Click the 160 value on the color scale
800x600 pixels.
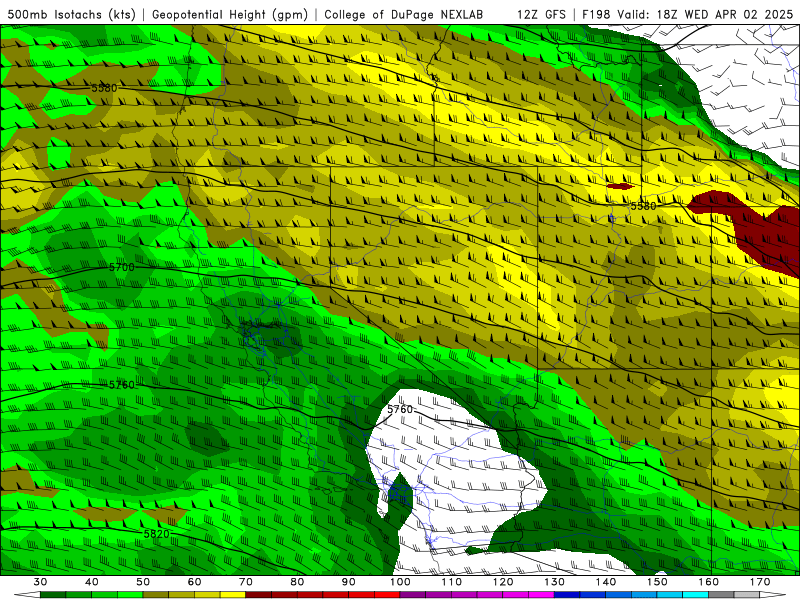pos(709,582)
